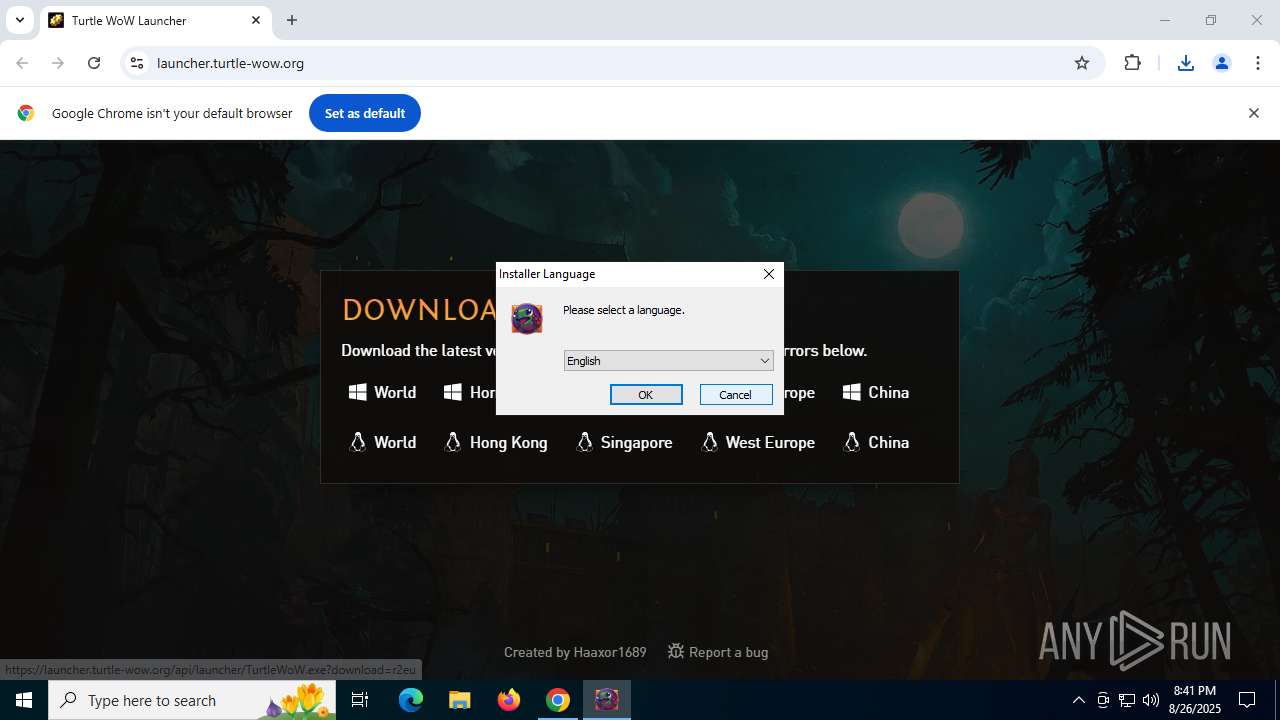Open File Explorer from taskbar
Viewport: 1280px width, 720px height.
459,700
